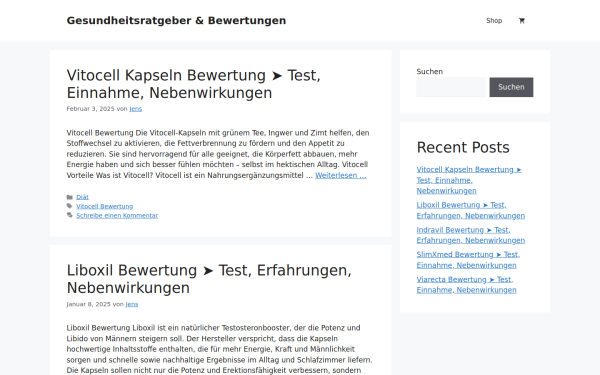This screenshot has width=600, height=375.
Task: Open the Shop menu item
Action: (494, 21)
